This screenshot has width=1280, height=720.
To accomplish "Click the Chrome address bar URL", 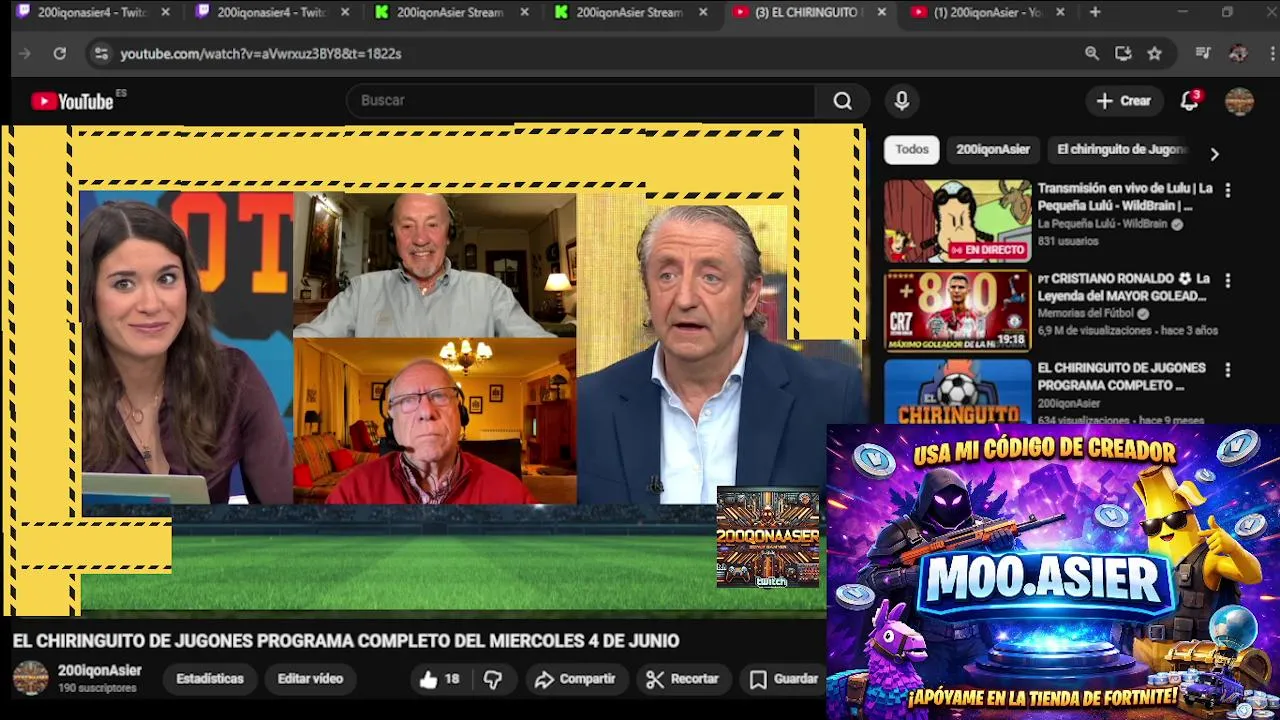I will click(x=261, y=53).
